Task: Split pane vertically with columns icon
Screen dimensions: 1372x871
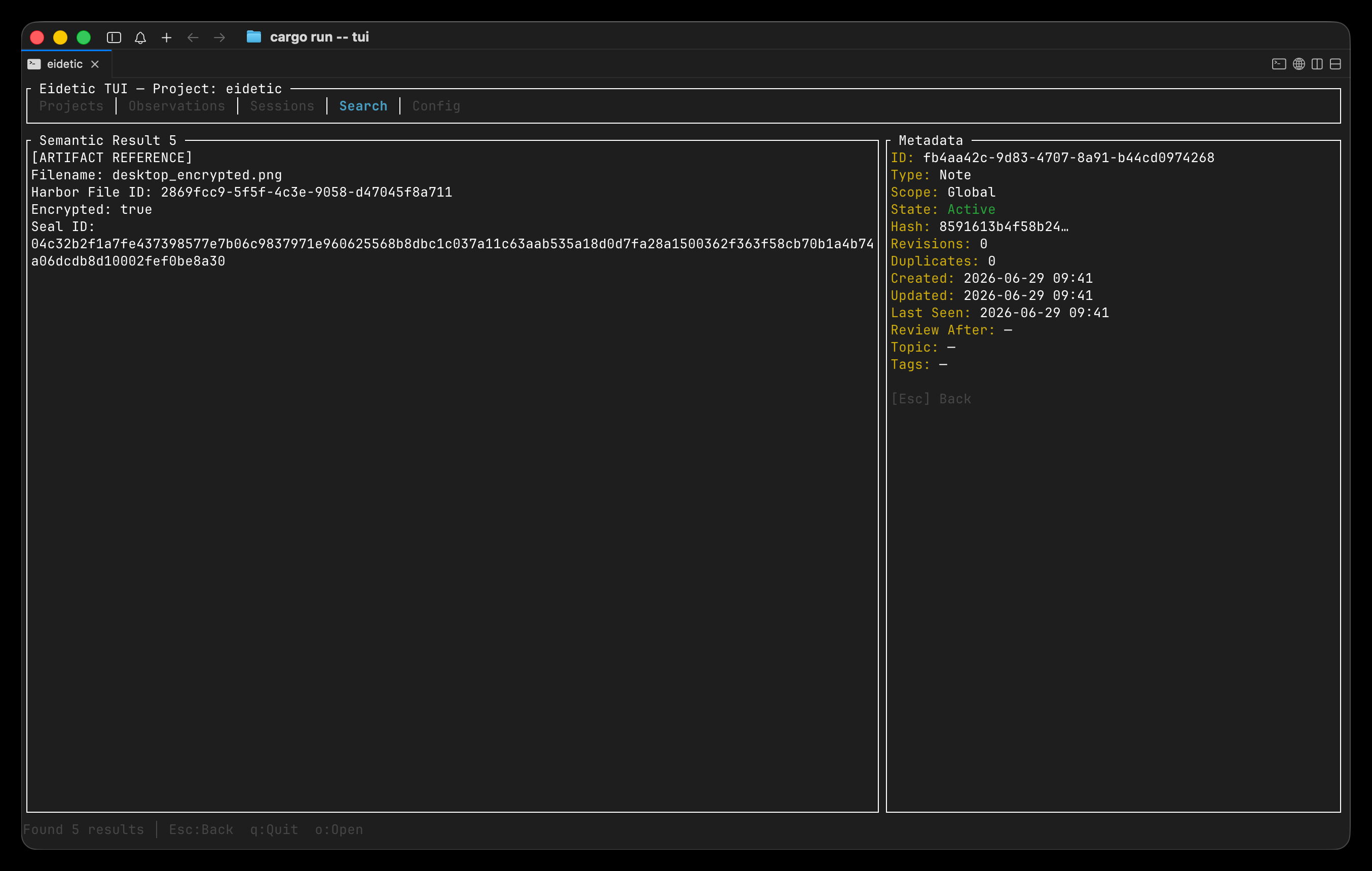Action: click(x=1317, y=64)
